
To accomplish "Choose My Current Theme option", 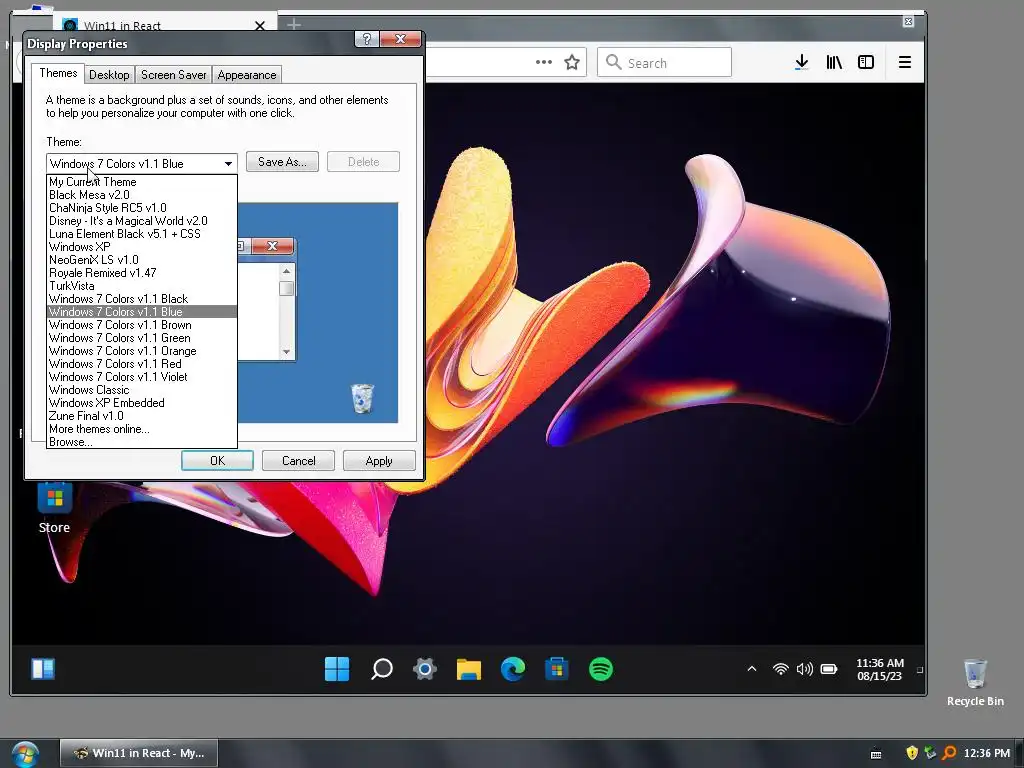I will tap(142, 182).
